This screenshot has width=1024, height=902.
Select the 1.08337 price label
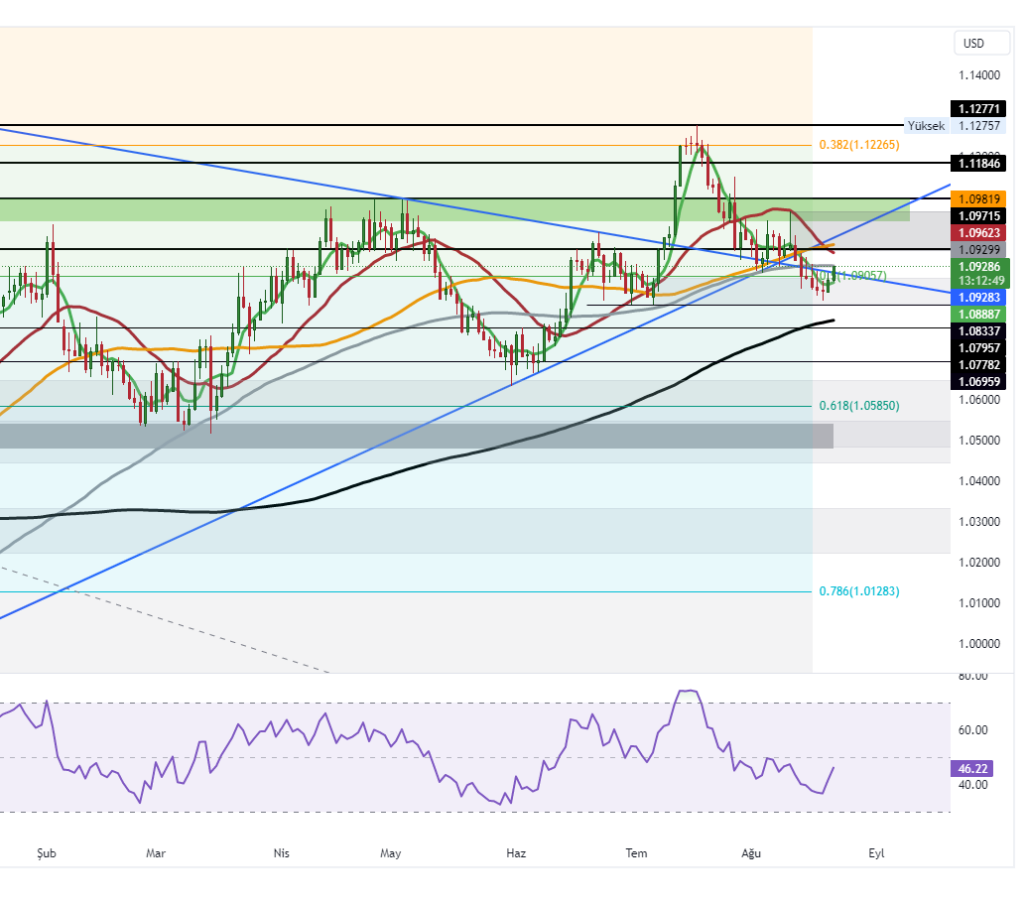[x=978, y=331]
